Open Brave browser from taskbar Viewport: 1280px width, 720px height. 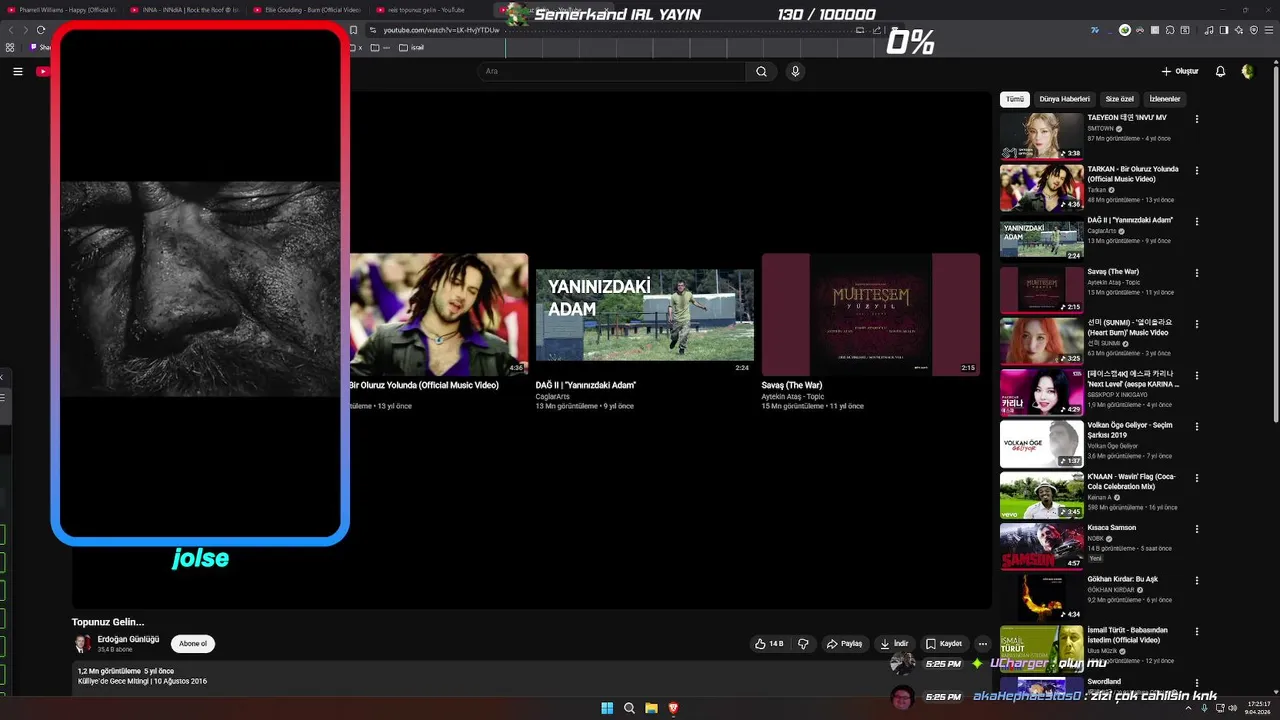[673, 708]
